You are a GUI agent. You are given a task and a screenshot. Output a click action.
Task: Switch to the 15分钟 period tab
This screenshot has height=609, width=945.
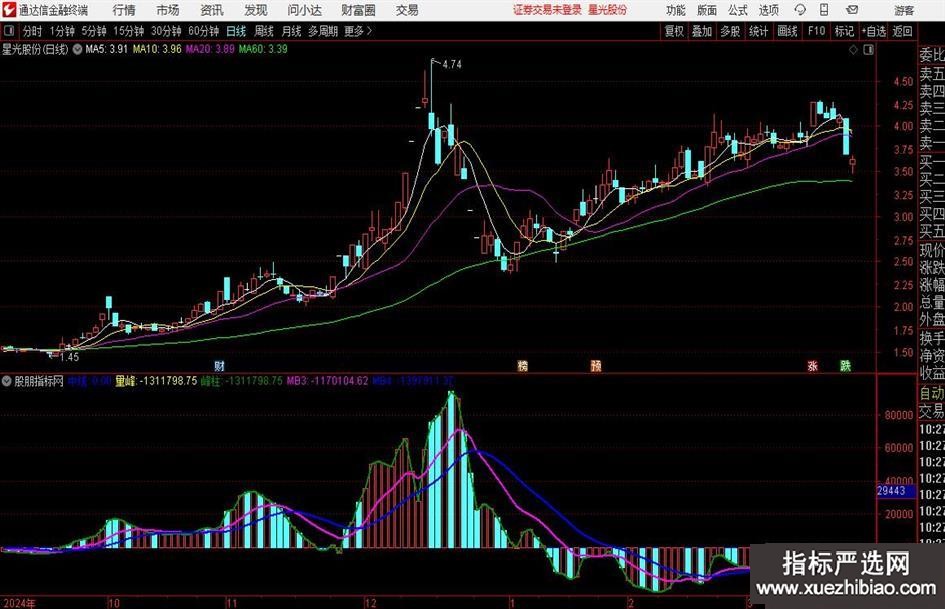pos(128,31)
